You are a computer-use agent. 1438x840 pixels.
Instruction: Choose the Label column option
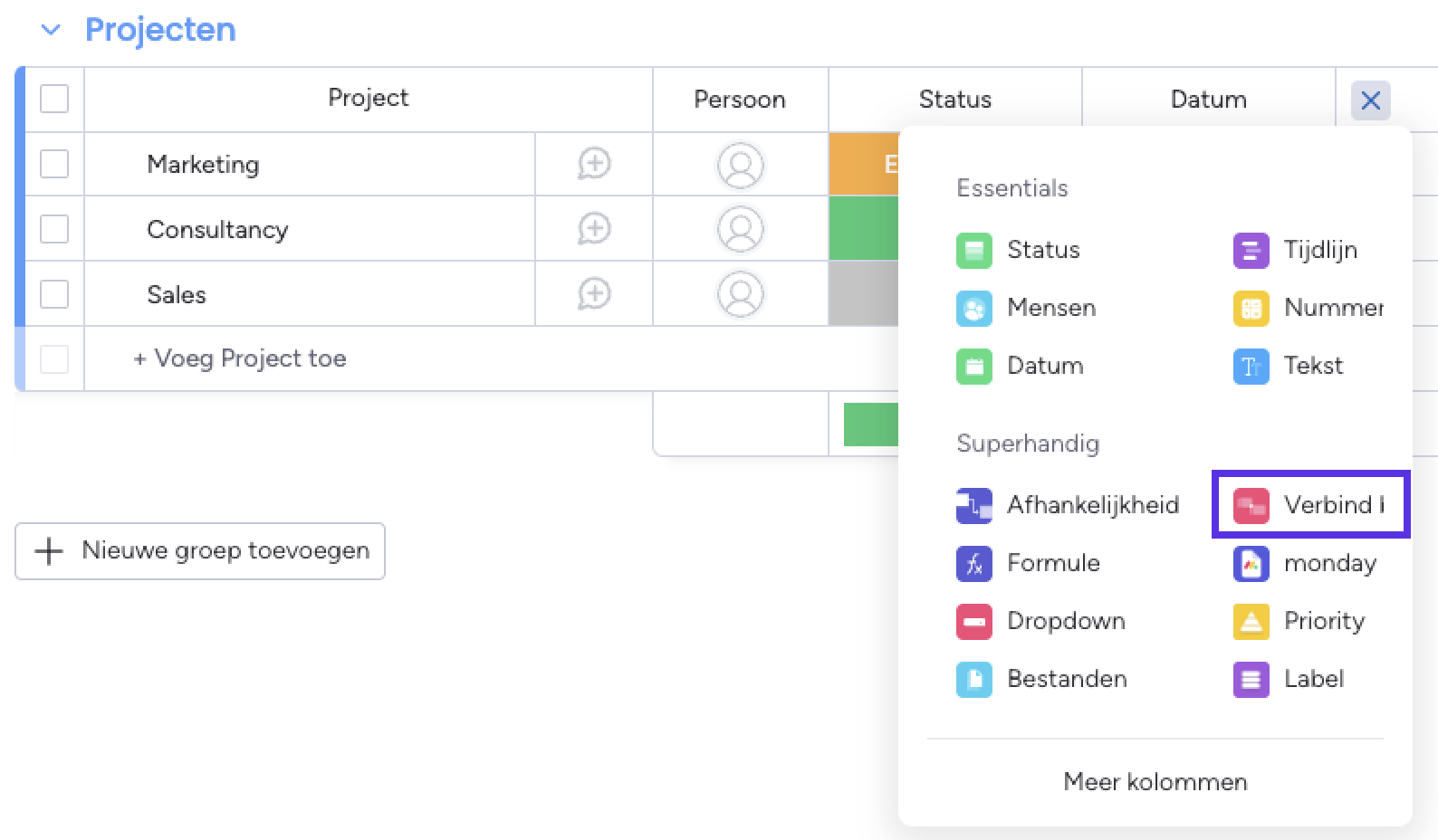coord(1312,679)
